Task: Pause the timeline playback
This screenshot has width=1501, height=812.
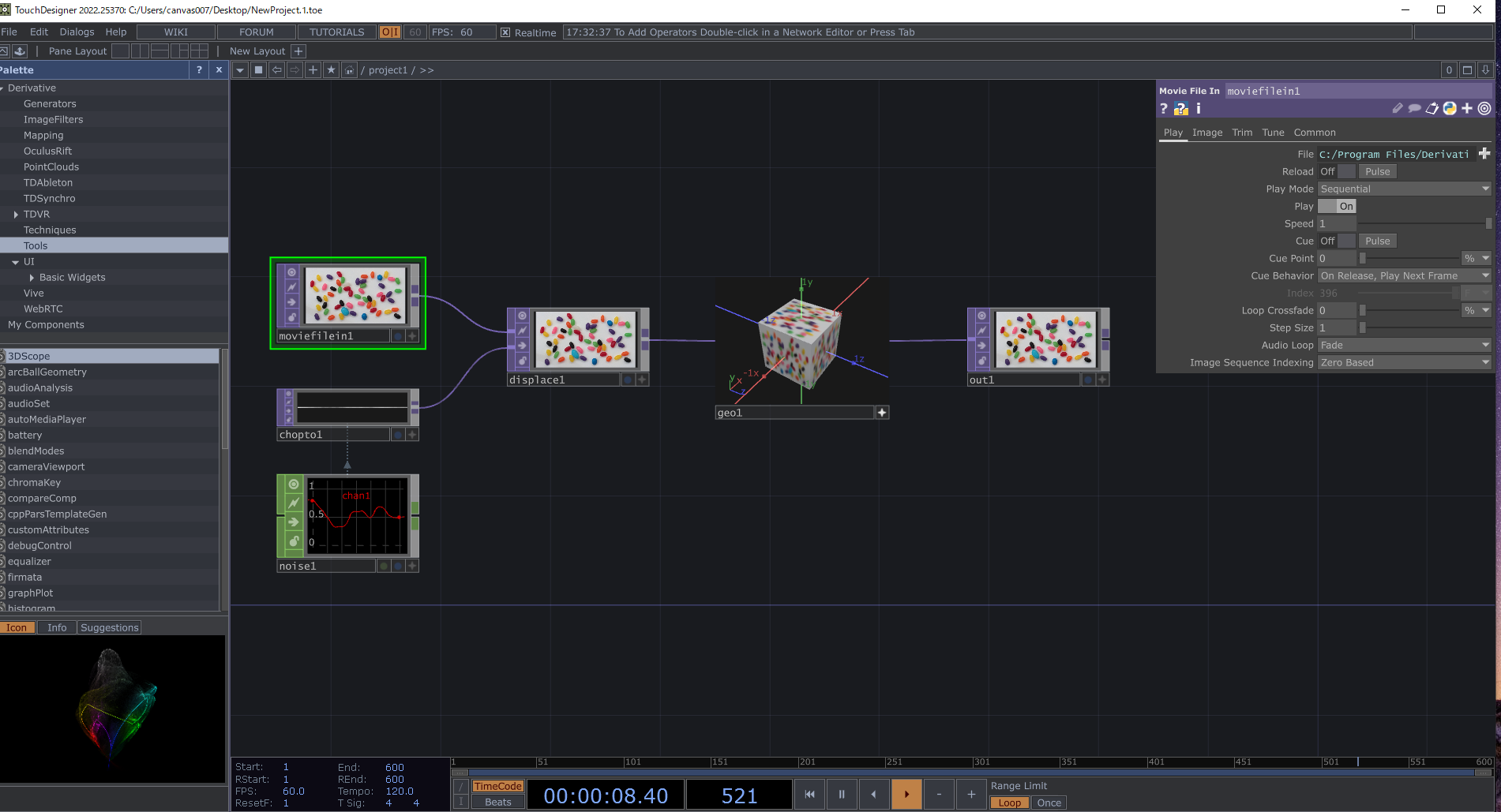Action: [x=841, y=795]
